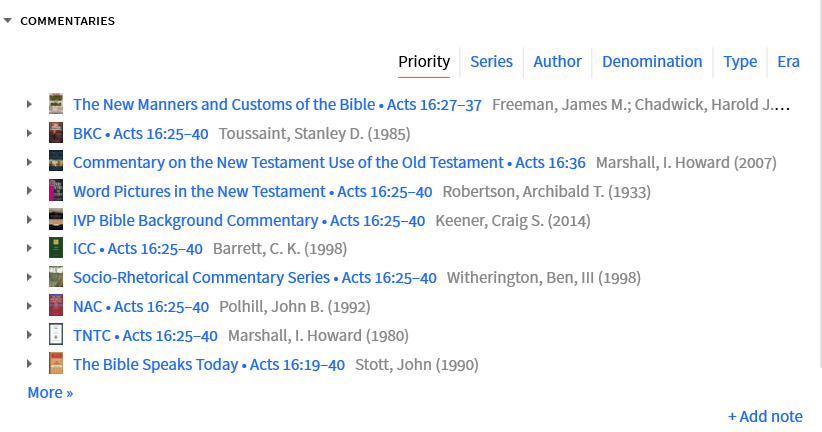The height and width of the screenshot is (432, 822).
Task: Select the Era tab
Action: [x=788, y=62]
